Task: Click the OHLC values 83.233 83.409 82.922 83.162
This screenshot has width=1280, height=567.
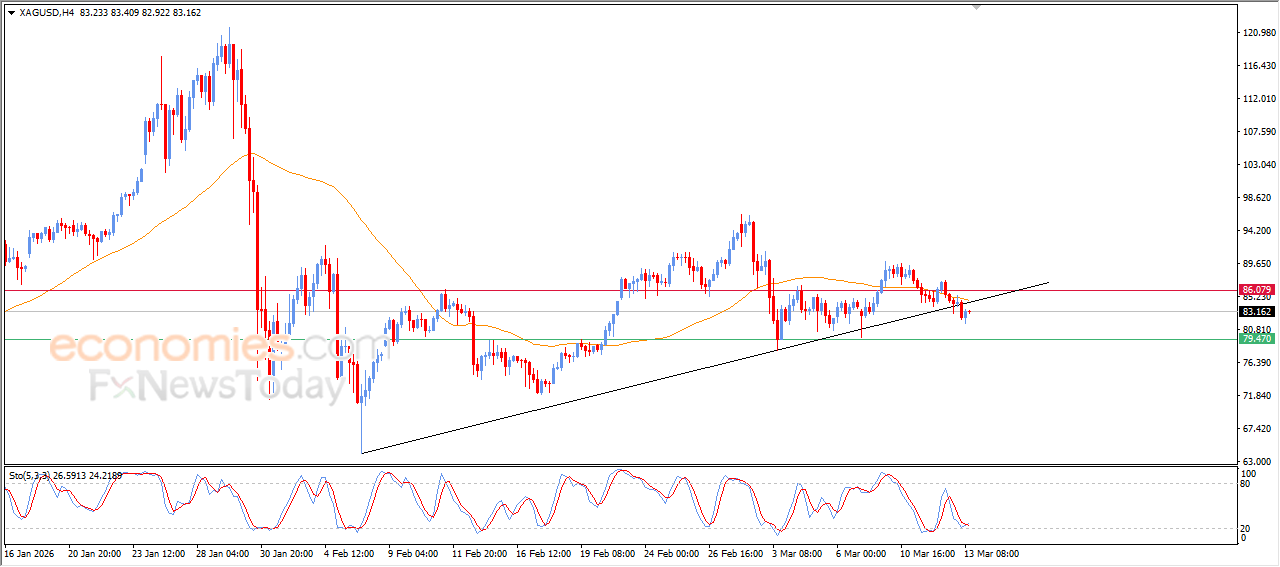Action: pos(140,13)
